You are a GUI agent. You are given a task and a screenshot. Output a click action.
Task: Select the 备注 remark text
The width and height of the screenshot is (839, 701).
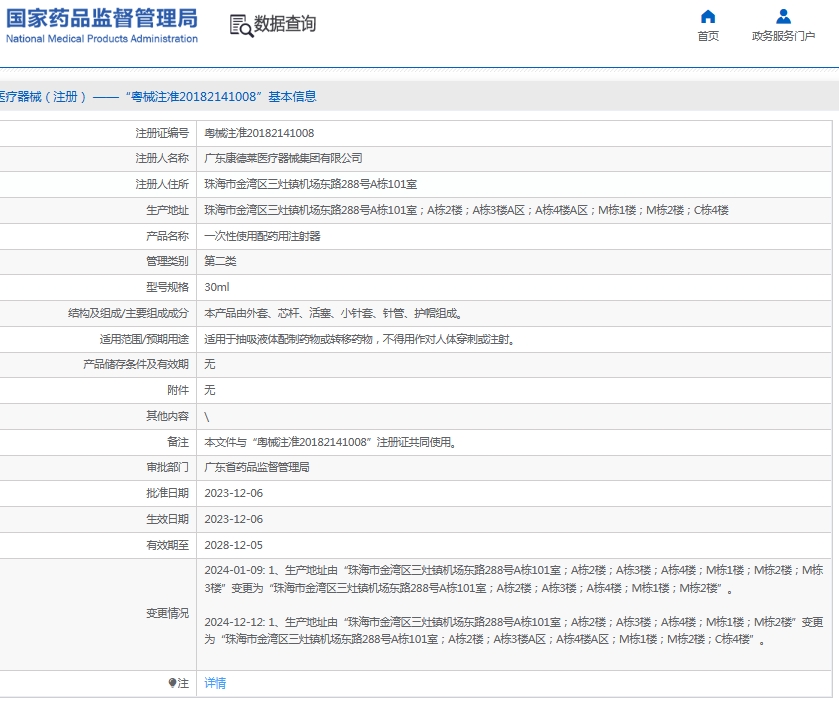[330, 443]
